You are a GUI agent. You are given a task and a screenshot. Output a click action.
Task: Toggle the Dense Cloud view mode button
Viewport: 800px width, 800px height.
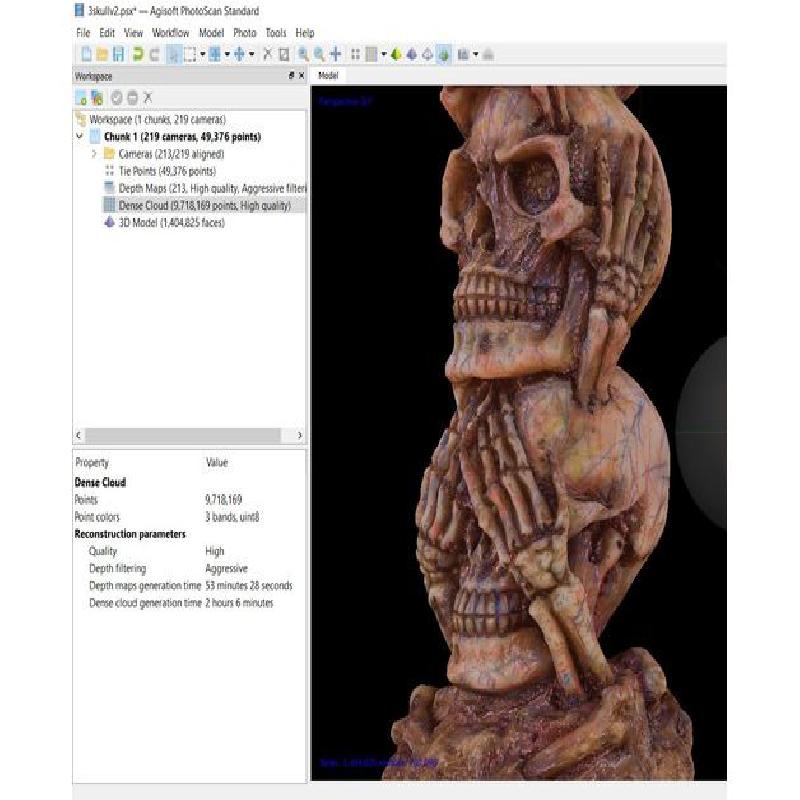click(x=370, y=54)
